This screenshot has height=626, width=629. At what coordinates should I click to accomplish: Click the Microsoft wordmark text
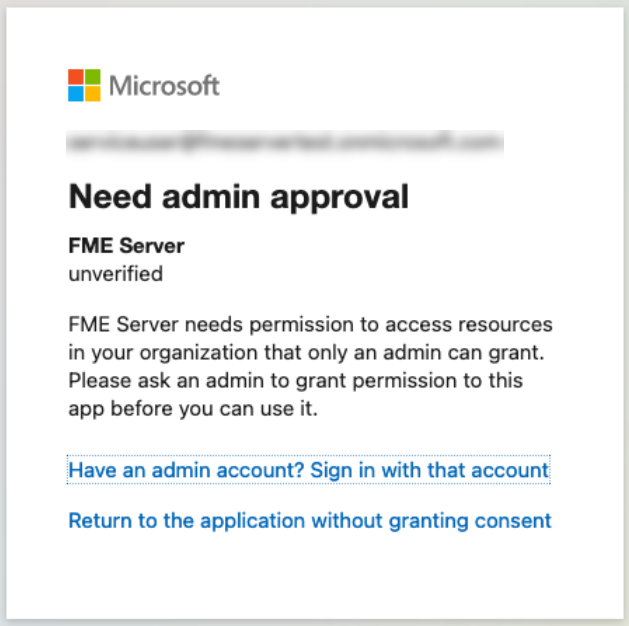(x=164, y=85)
